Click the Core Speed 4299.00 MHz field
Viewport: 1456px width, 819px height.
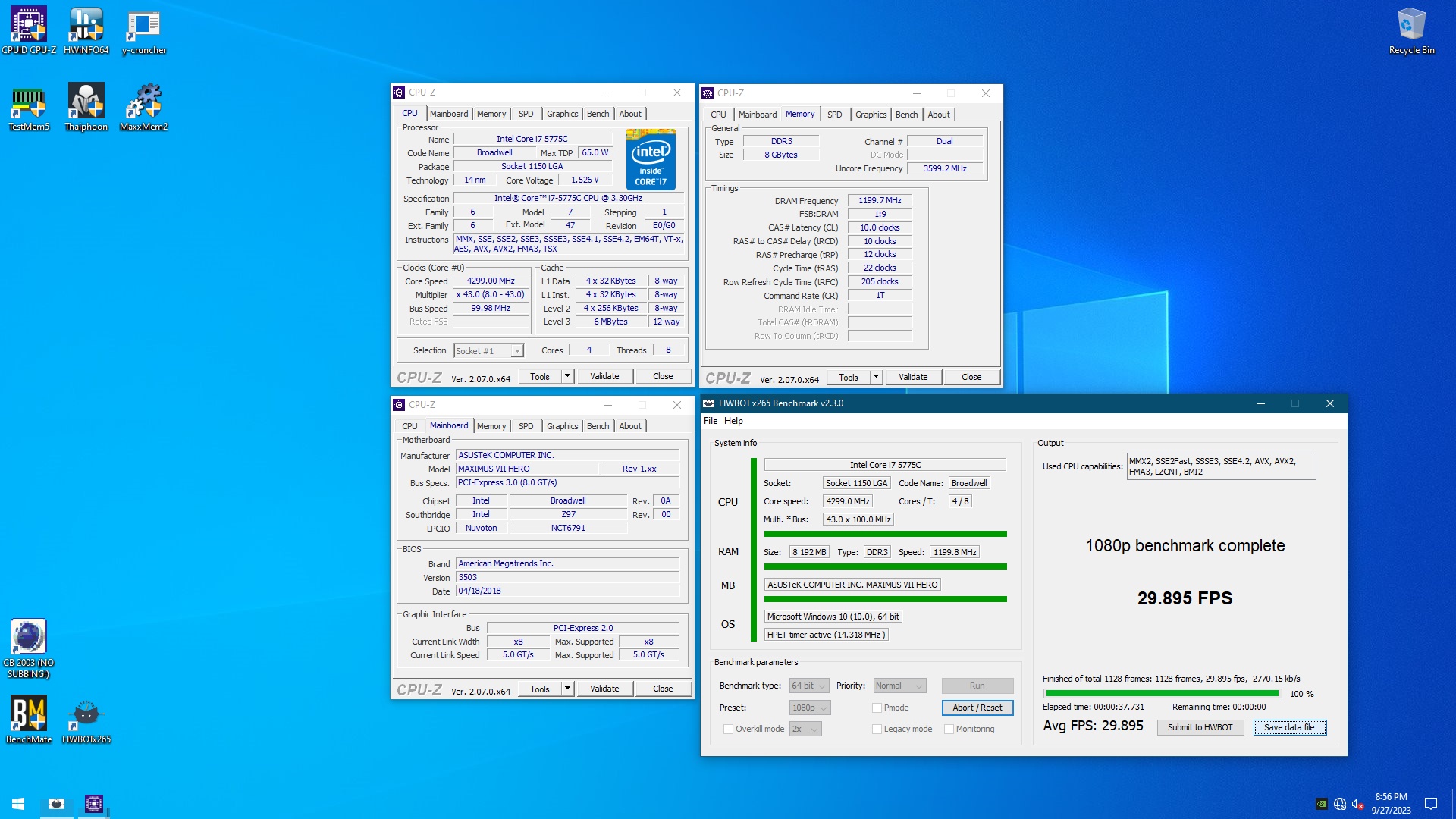(491, 281)
